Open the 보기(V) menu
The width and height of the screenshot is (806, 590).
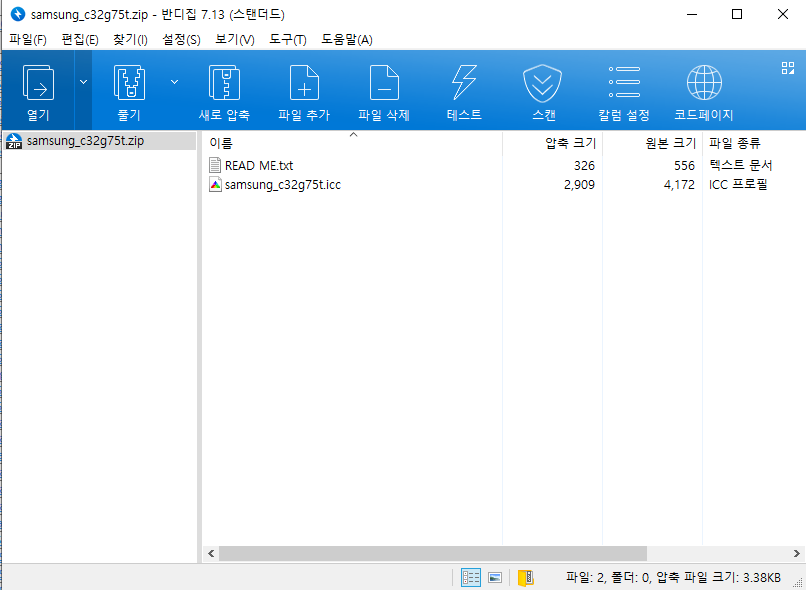(234, 40)
